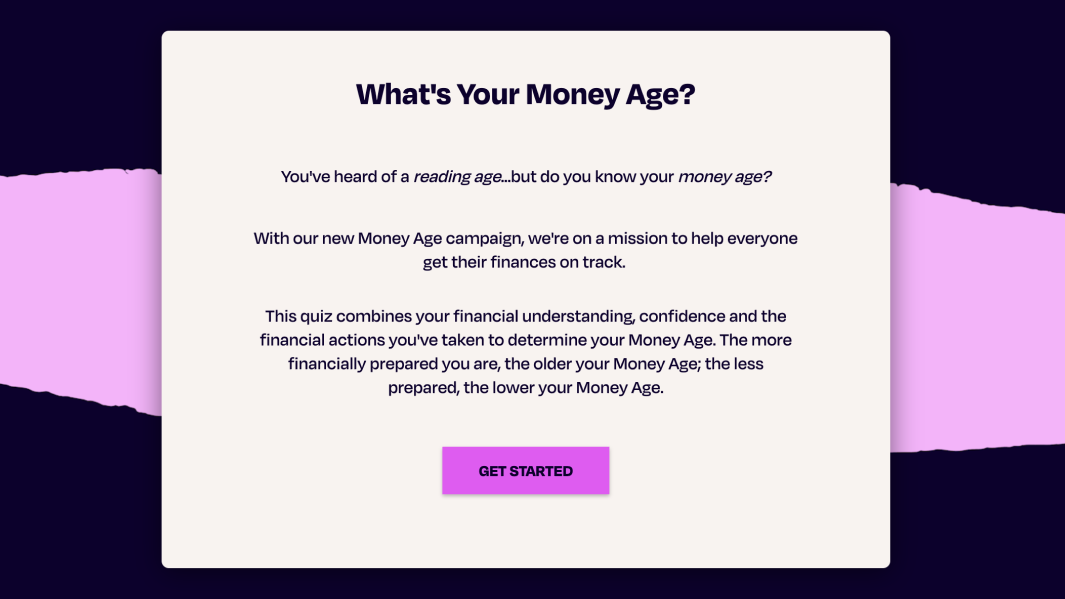The height and width of the screenshot is (599, 1065).
Task: Click the top-left corner of the quiz card
Action: tap(170, 38)
